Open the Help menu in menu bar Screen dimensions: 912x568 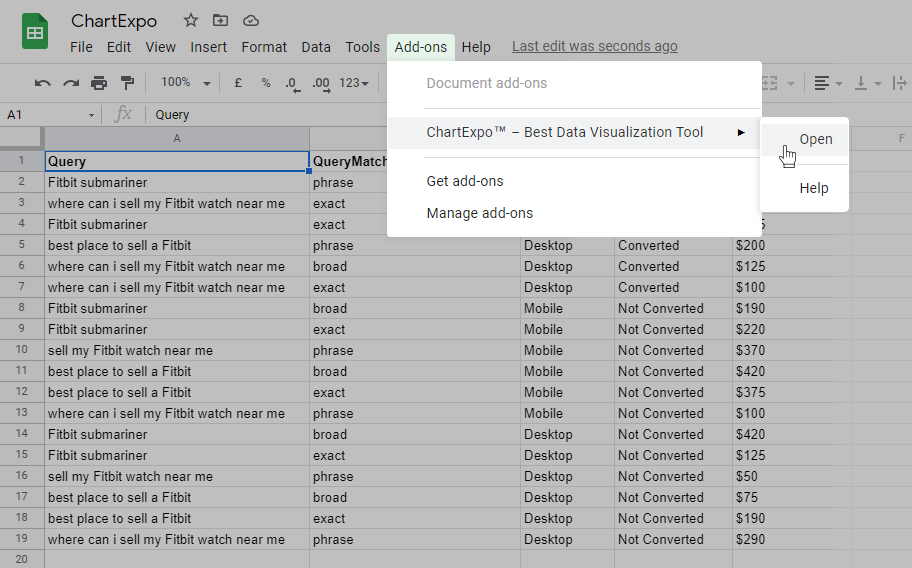tap(476, 47)
